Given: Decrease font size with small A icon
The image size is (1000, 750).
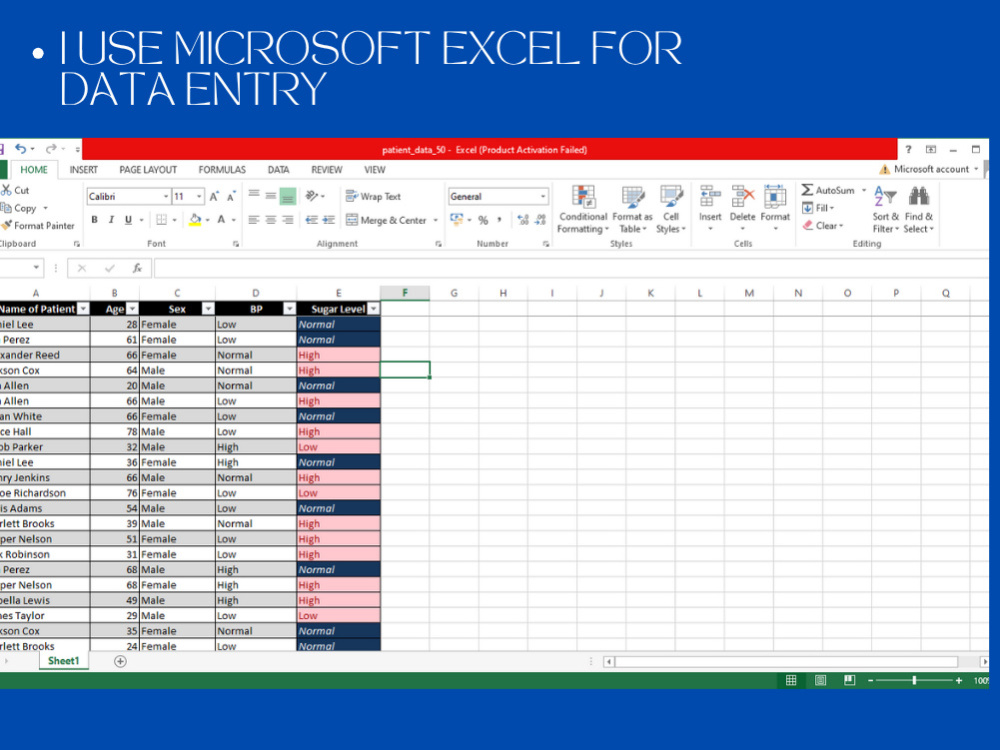Looking at the screenshot, I should tap(231, 196).
